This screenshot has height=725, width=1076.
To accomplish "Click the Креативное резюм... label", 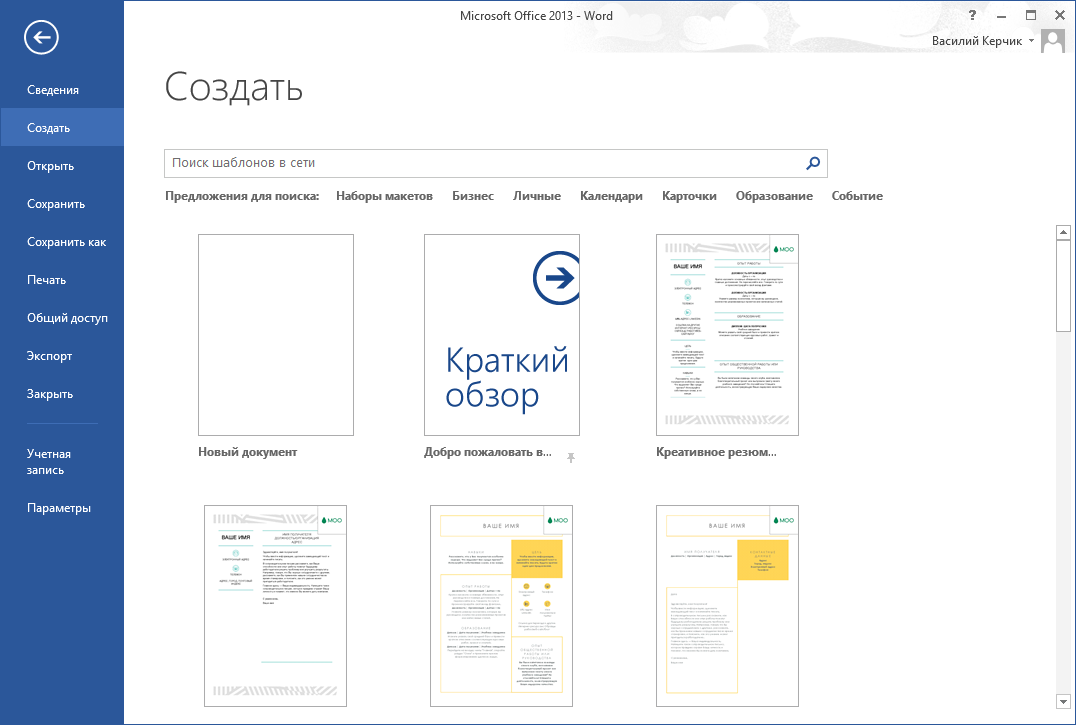I will pos(716,452).
